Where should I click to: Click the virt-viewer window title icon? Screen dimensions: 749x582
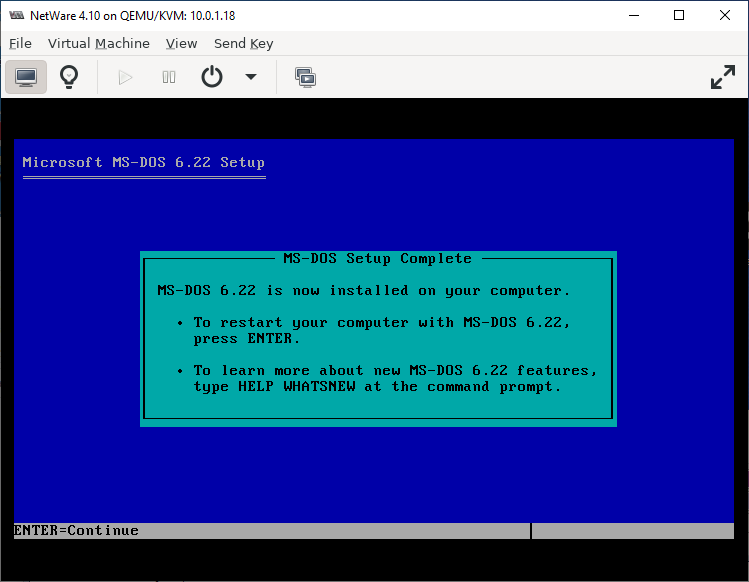(x=16, y=15)
